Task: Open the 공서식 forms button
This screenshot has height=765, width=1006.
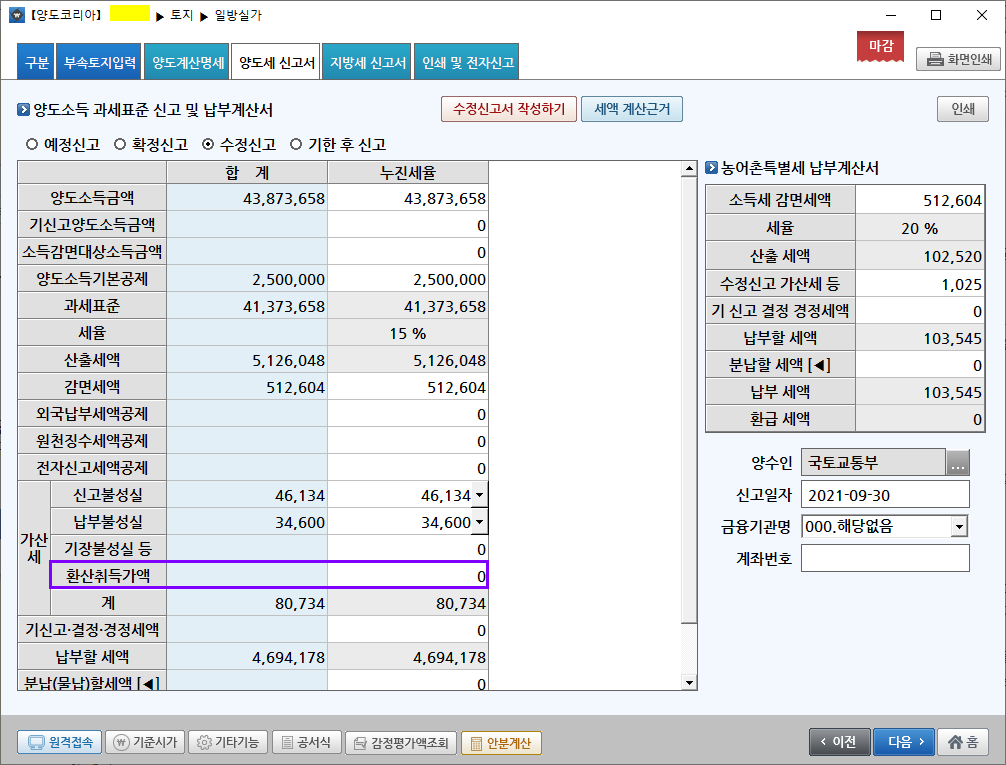Action: pyautogui.click(x=305, y=742)
